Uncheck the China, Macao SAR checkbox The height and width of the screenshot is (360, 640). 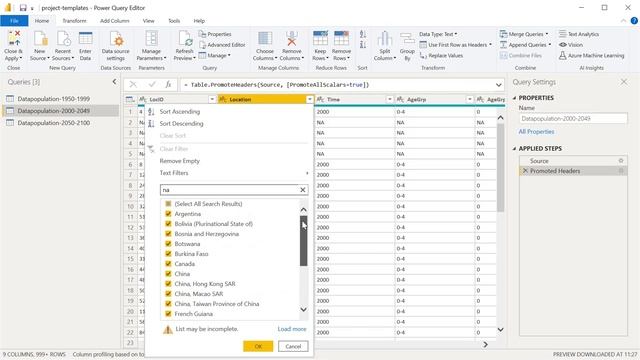point(168,293)
